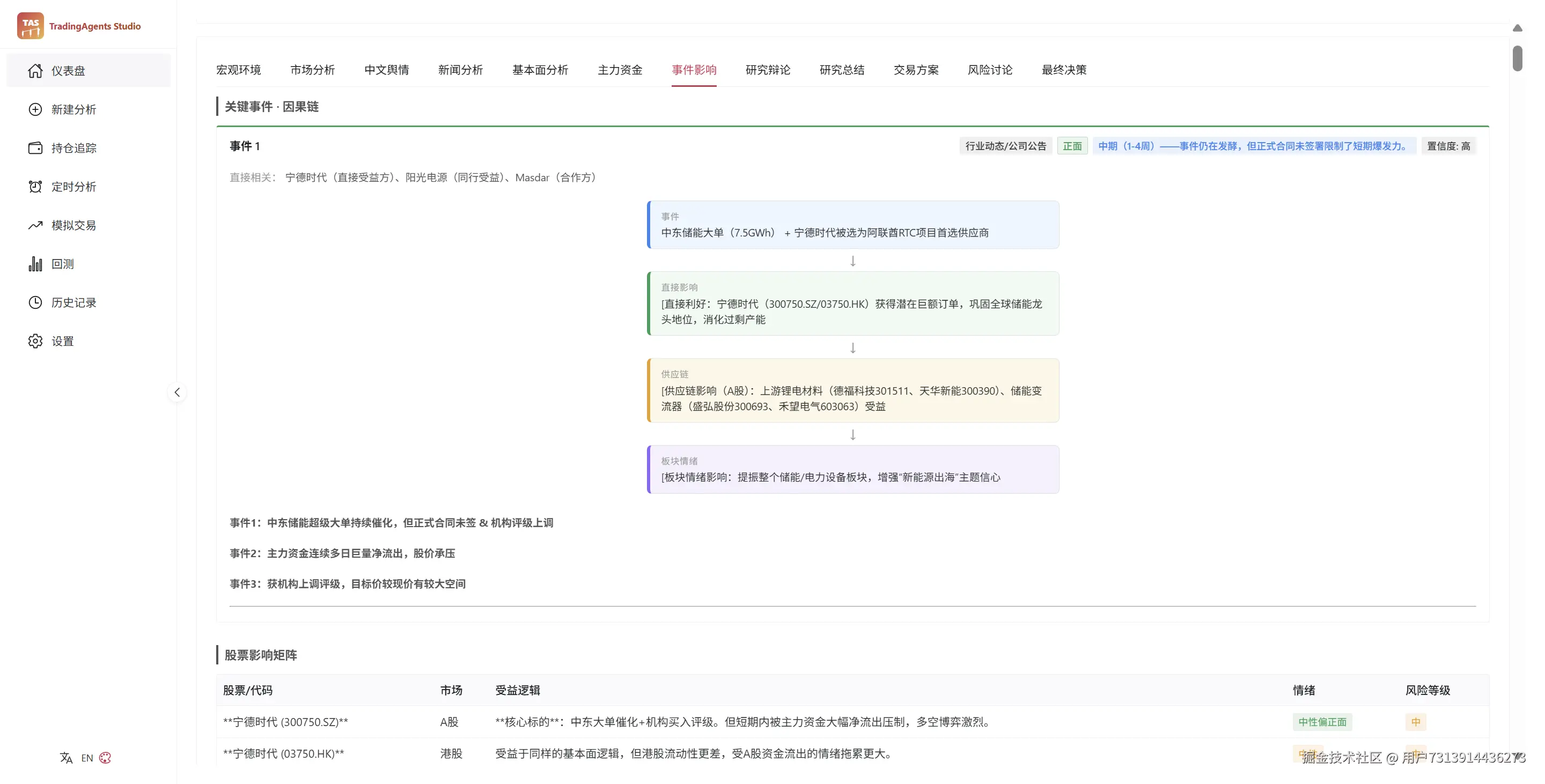Viewport: 1545px width, 784px height.
Task: Click the 市场 column header
Action: coord(451,690)
